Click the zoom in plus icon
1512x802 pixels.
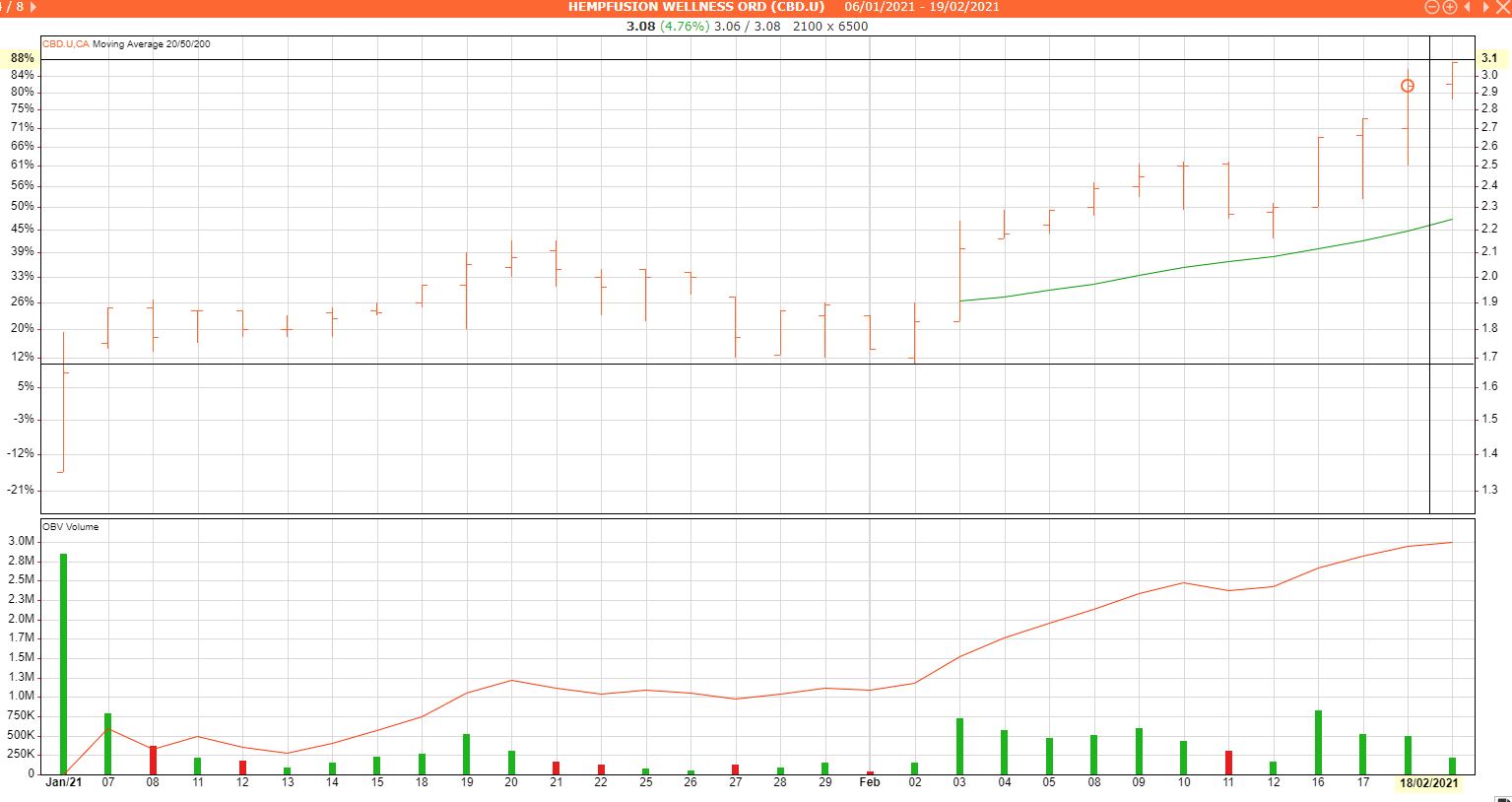pyautogui.click(x=1450, y=7)
